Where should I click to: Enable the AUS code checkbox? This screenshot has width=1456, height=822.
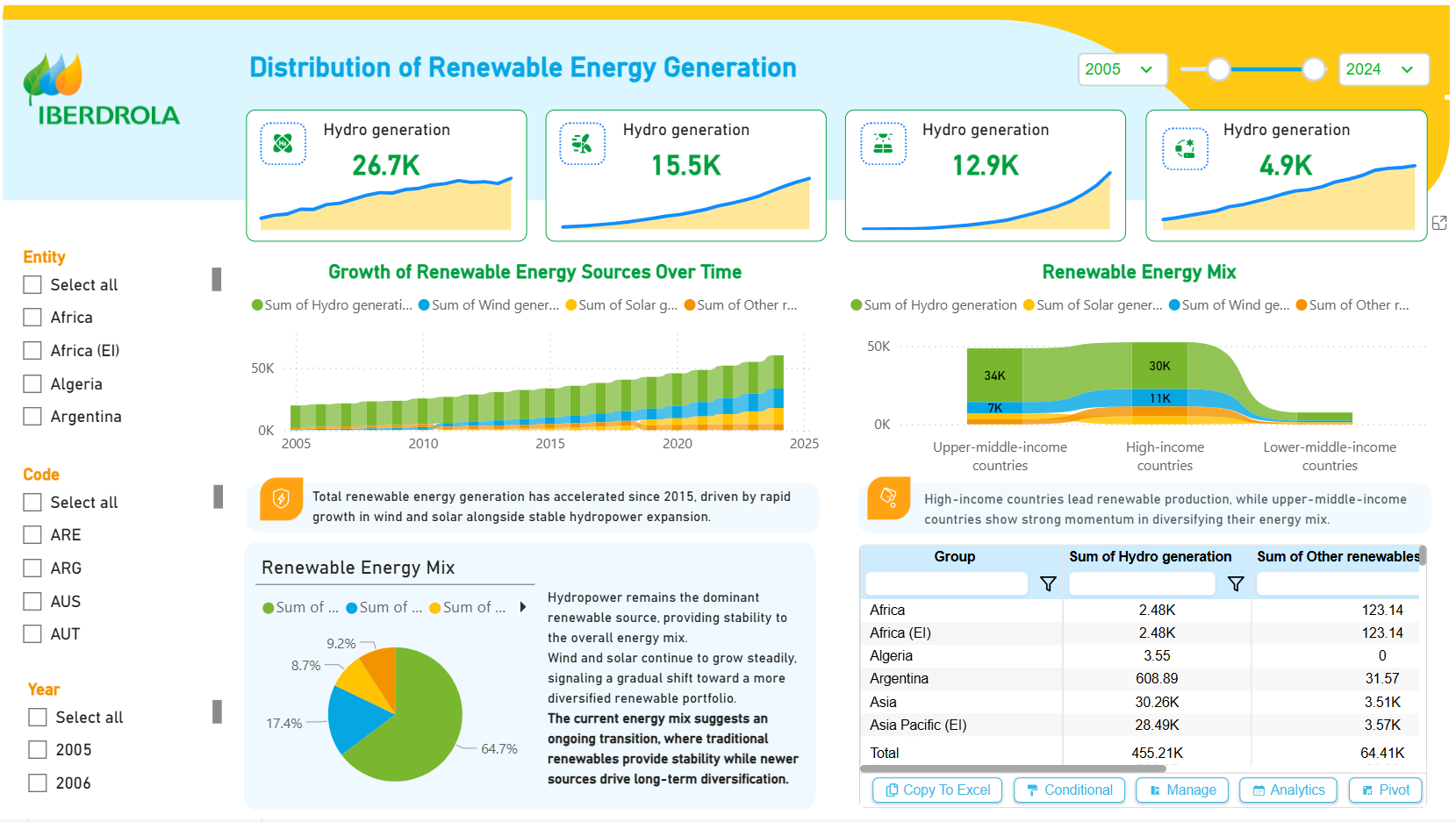[x=32, y=602]
